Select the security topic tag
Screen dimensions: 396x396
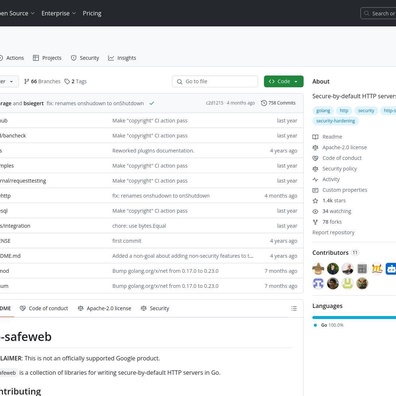click(x=366, y=111)
